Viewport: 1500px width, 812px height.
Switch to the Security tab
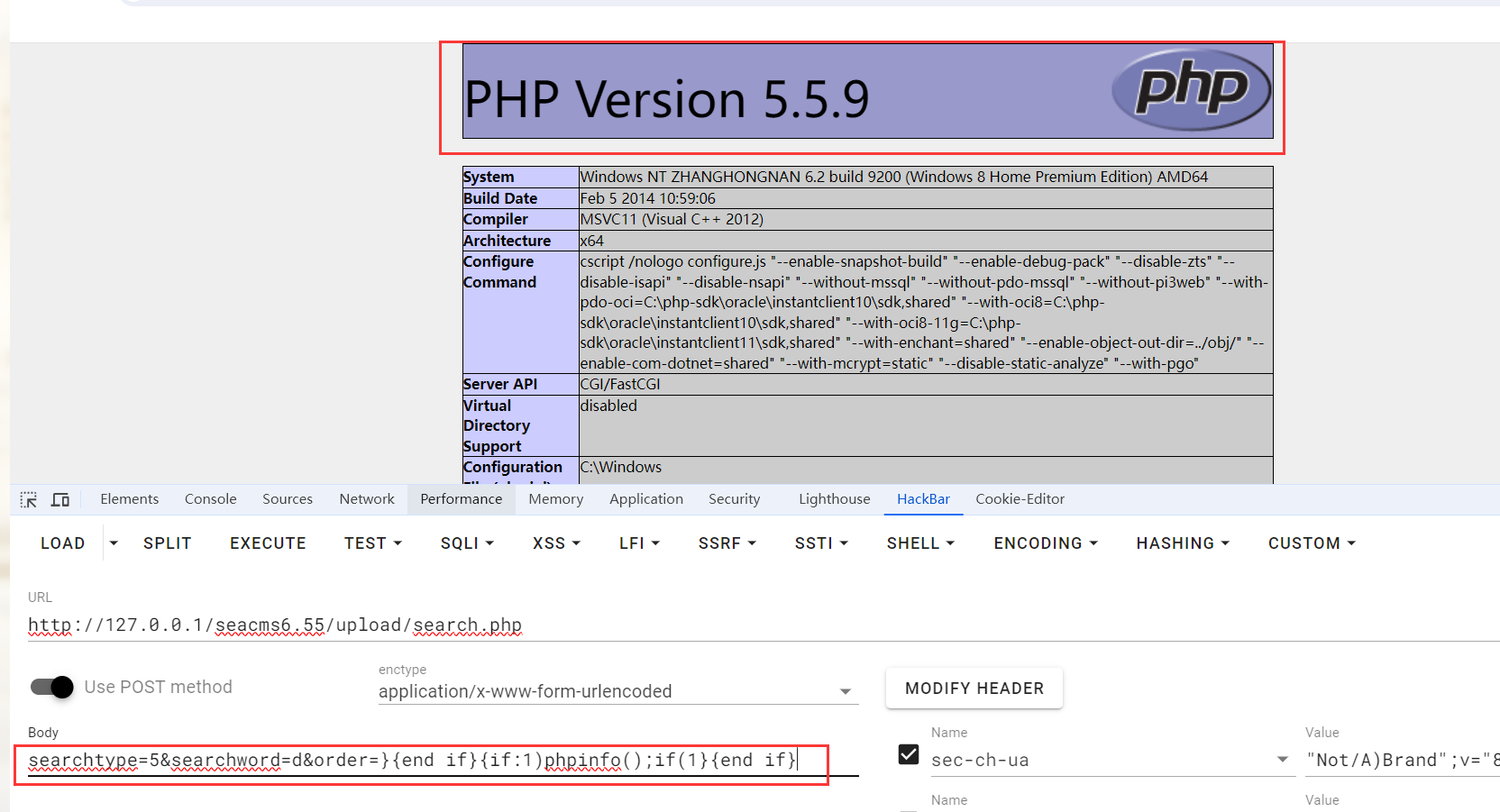(734, 499)
